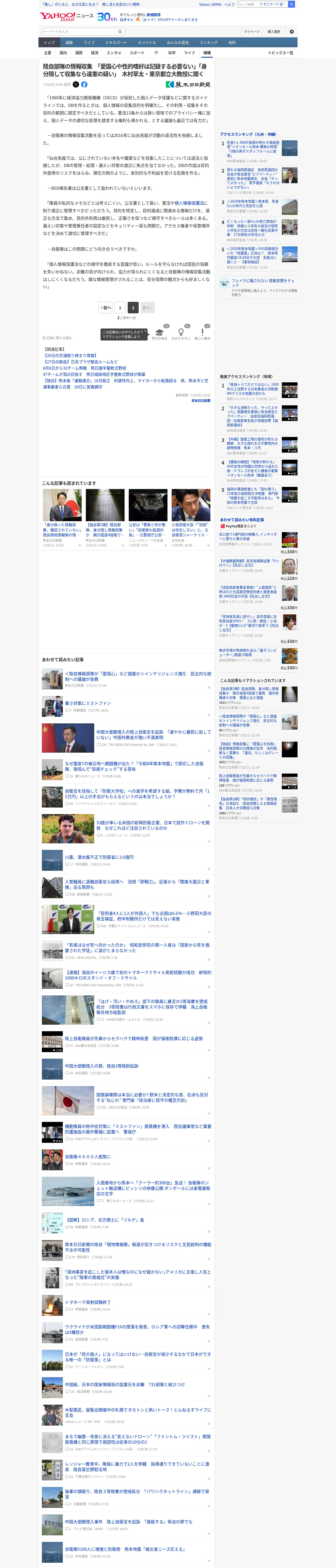Open the ランキング tab
Viewport: 336px width, 1568px height.
pos(209,43)
